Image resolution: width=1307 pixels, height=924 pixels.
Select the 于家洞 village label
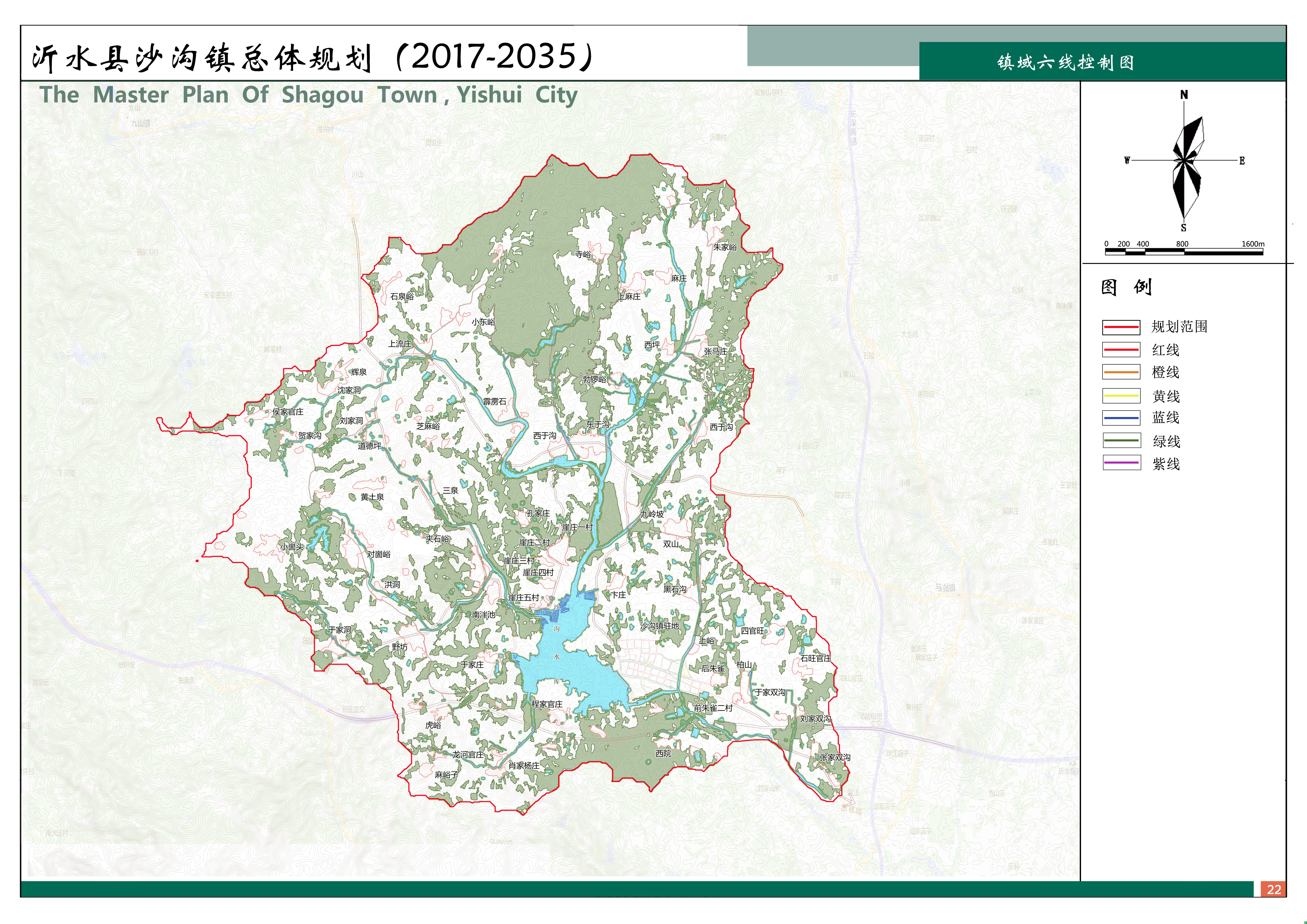pyautogui.click(x=340, y=630)
